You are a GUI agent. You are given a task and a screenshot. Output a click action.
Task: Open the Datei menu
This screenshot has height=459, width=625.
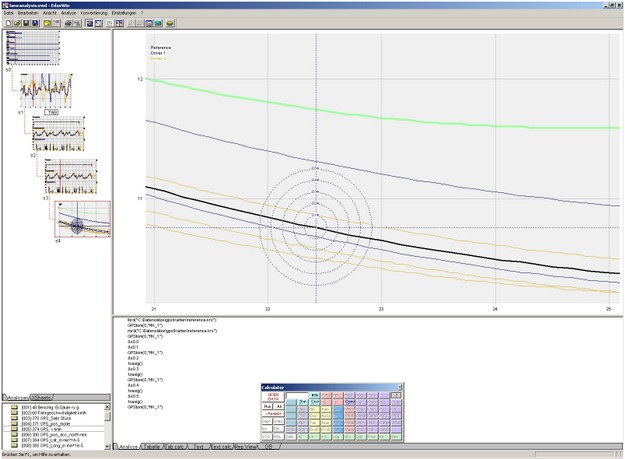[x=8, y=12]
